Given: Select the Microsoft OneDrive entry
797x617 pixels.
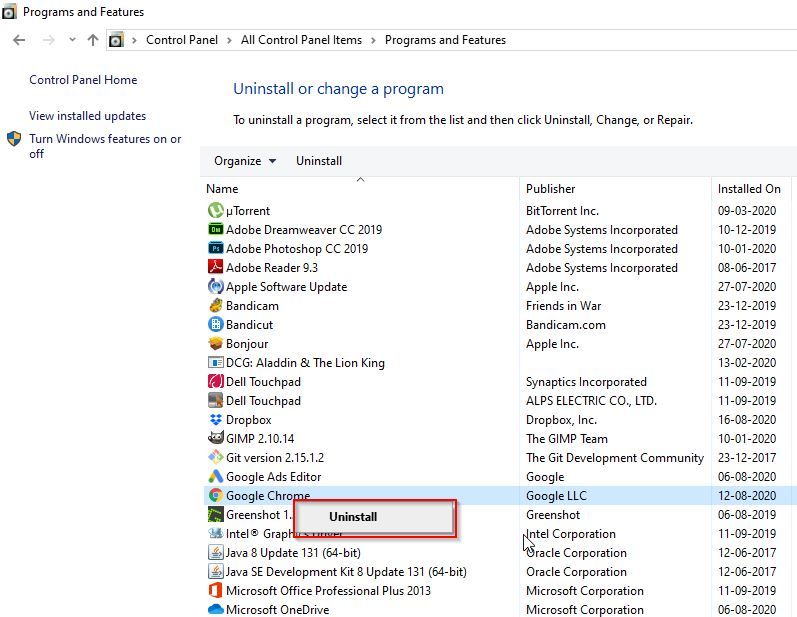Looking at the screenshot, I should pos(278,609).
